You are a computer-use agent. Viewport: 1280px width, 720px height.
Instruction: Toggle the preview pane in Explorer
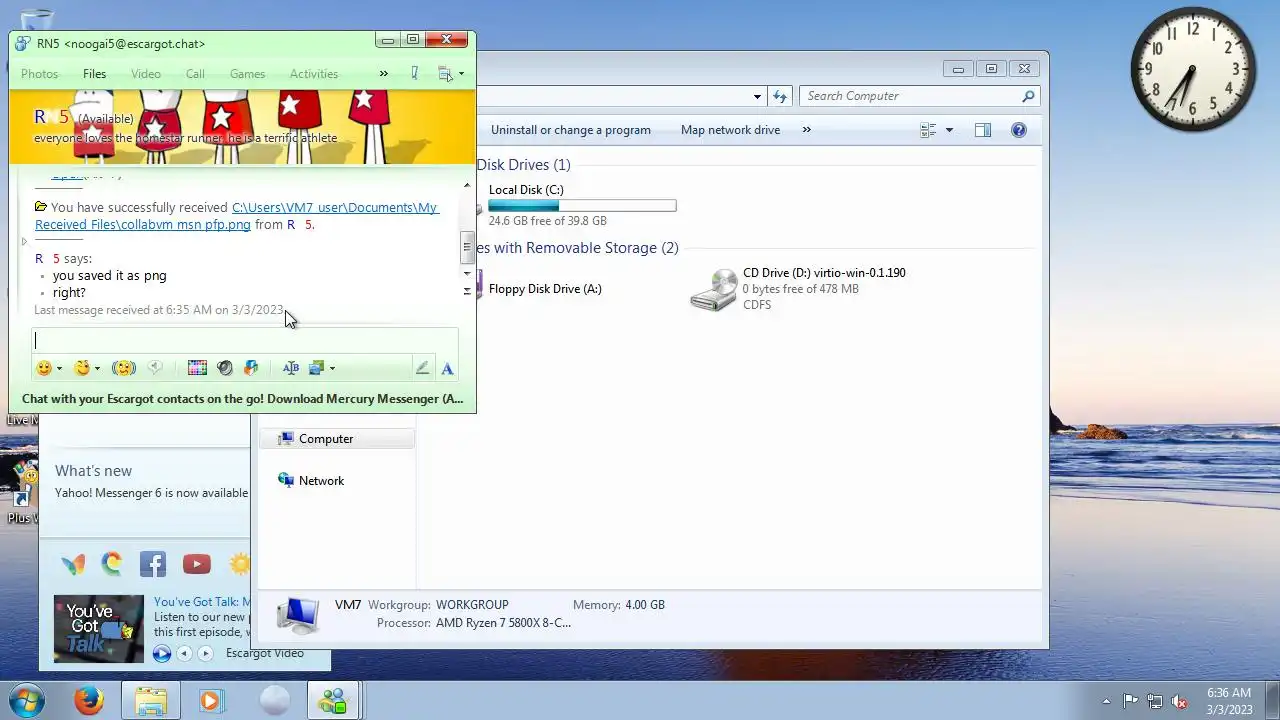983,130
